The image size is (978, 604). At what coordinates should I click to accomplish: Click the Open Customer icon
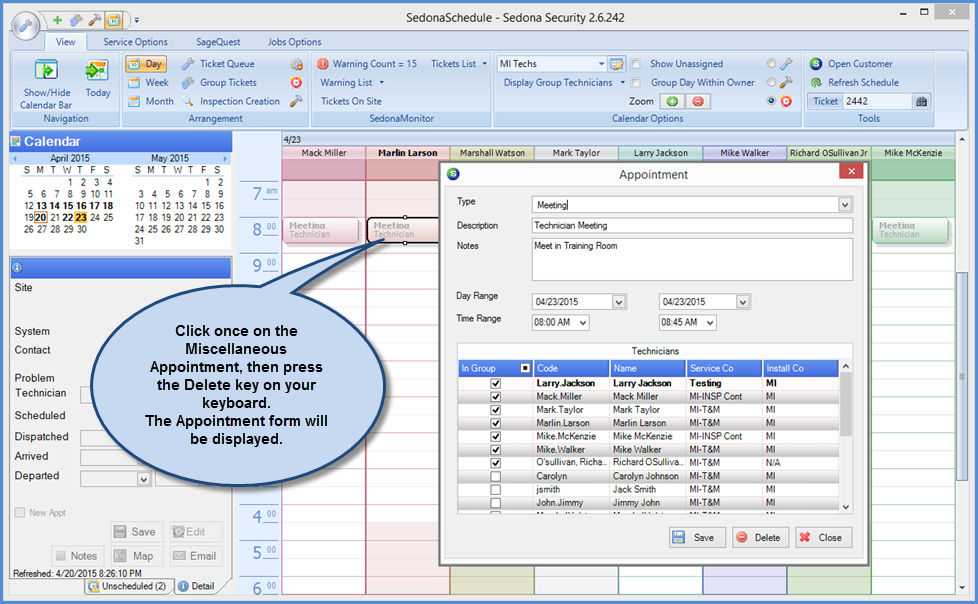click(816, 64)
